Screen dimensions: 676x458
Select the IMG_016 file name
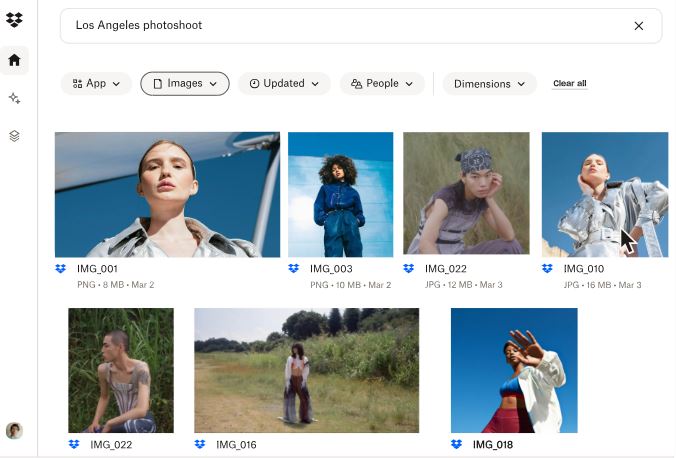pyautogui.click(x=236, y=445)
